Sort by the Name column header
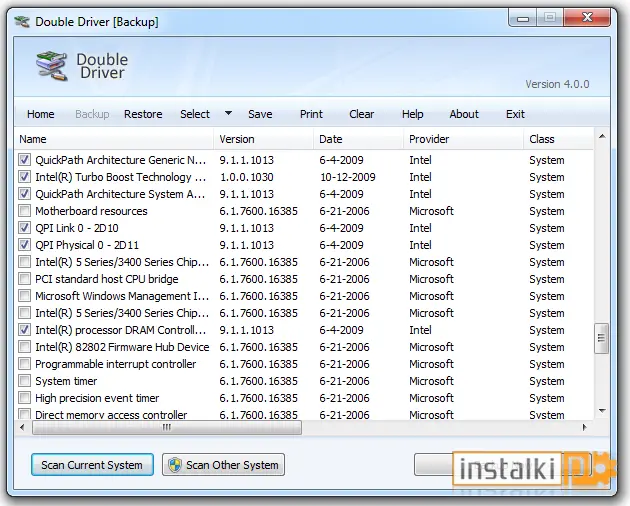 (x=114, y=139)
